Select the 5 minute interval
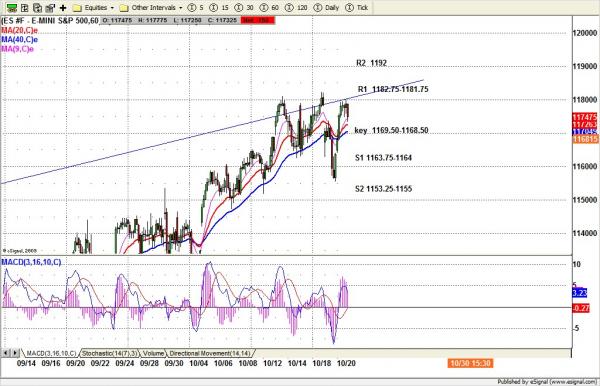The image size is (600, 386). 196,8
